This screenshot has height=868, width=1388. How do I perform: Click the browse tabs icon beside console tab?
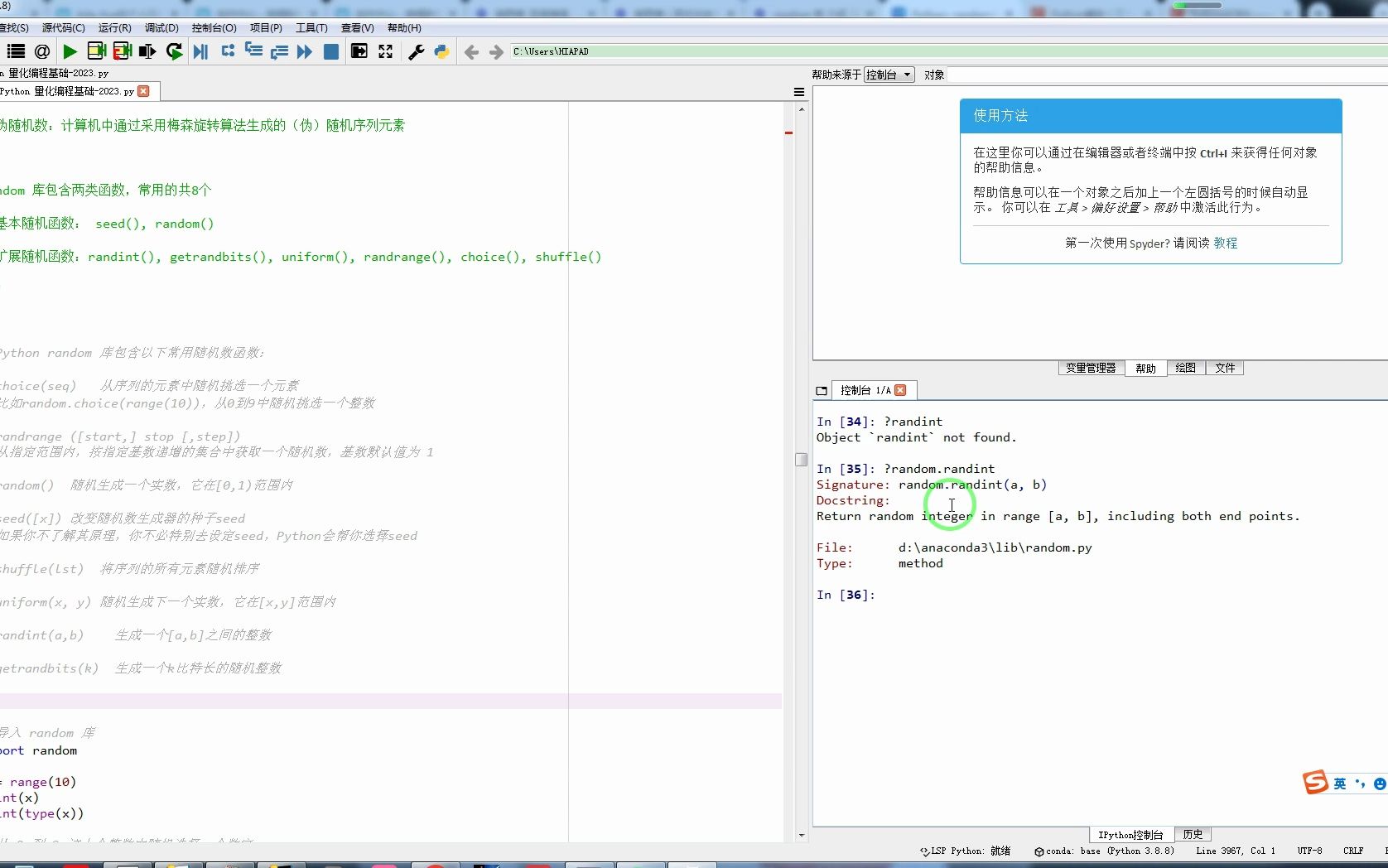(x=822, y=391)
